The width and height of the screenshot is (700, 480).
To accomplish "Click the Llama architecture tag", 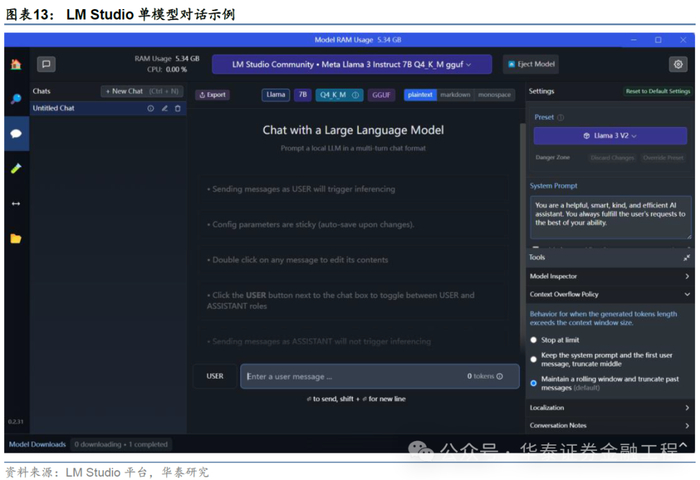I will [x=276, y=95].
